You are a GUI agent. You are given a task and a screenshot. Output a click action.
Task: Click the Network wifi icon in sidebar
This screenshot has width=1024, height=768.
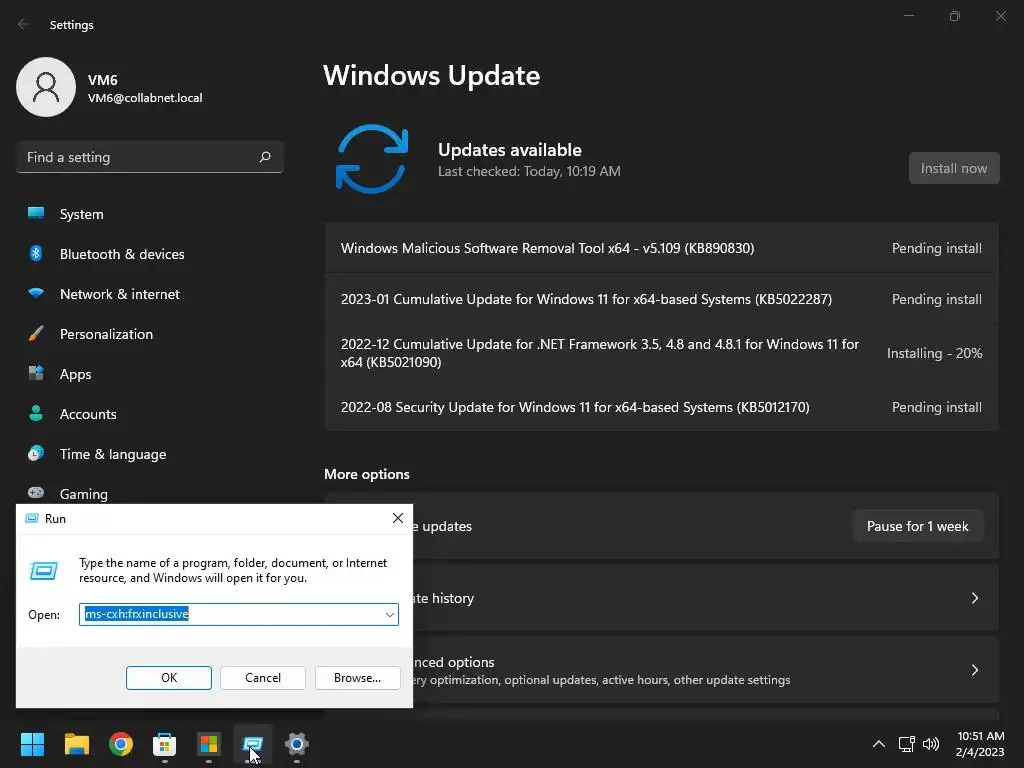pos(36,293)
